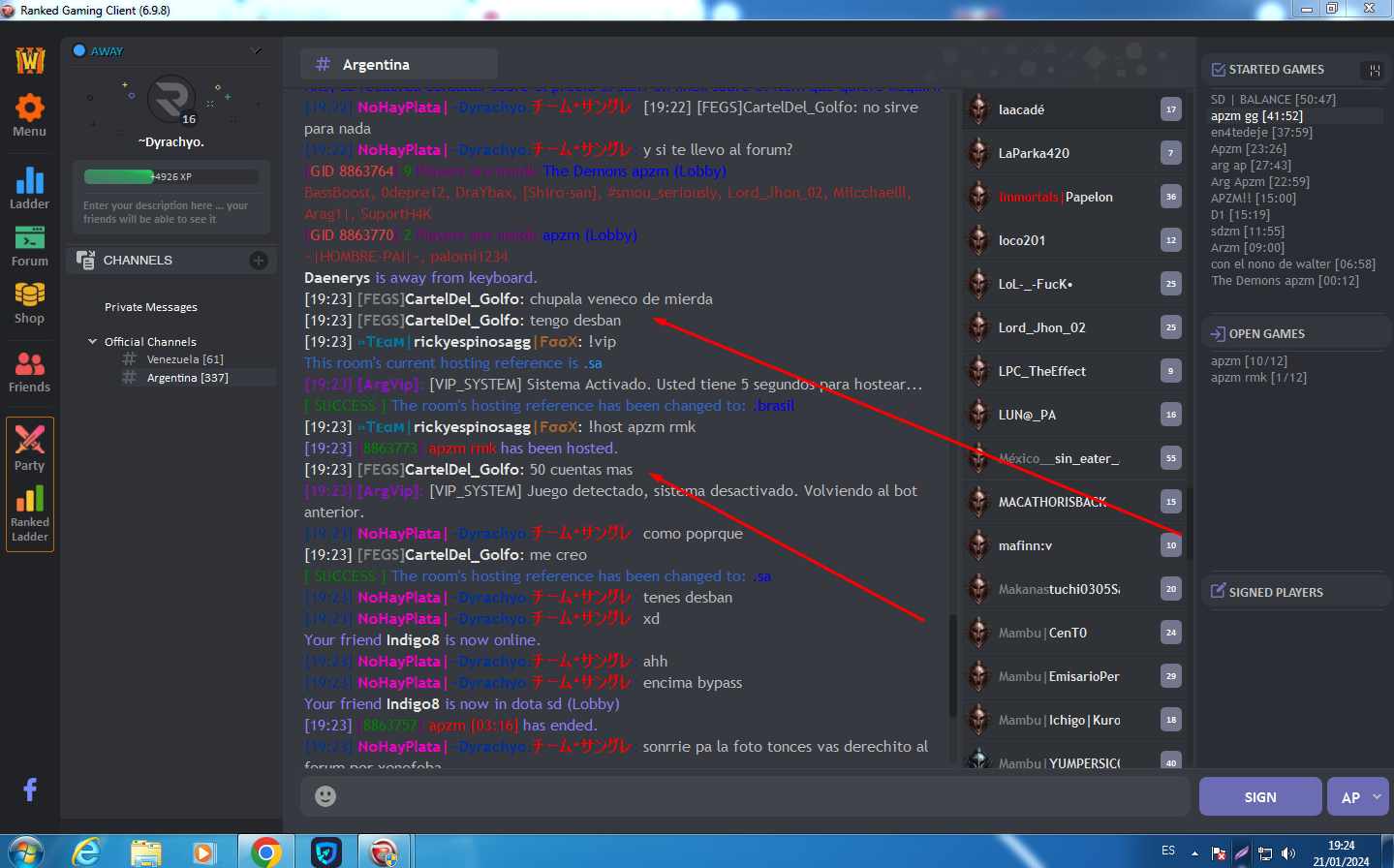Viewport: 1394px width, 868px height.
Task: Open the Argentina channel tab
Action: coord(399,64)
